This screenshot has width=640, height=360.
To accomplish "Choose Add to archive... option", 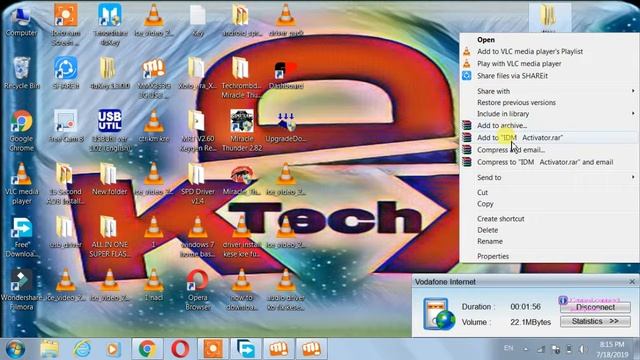I will click(502, 125).
